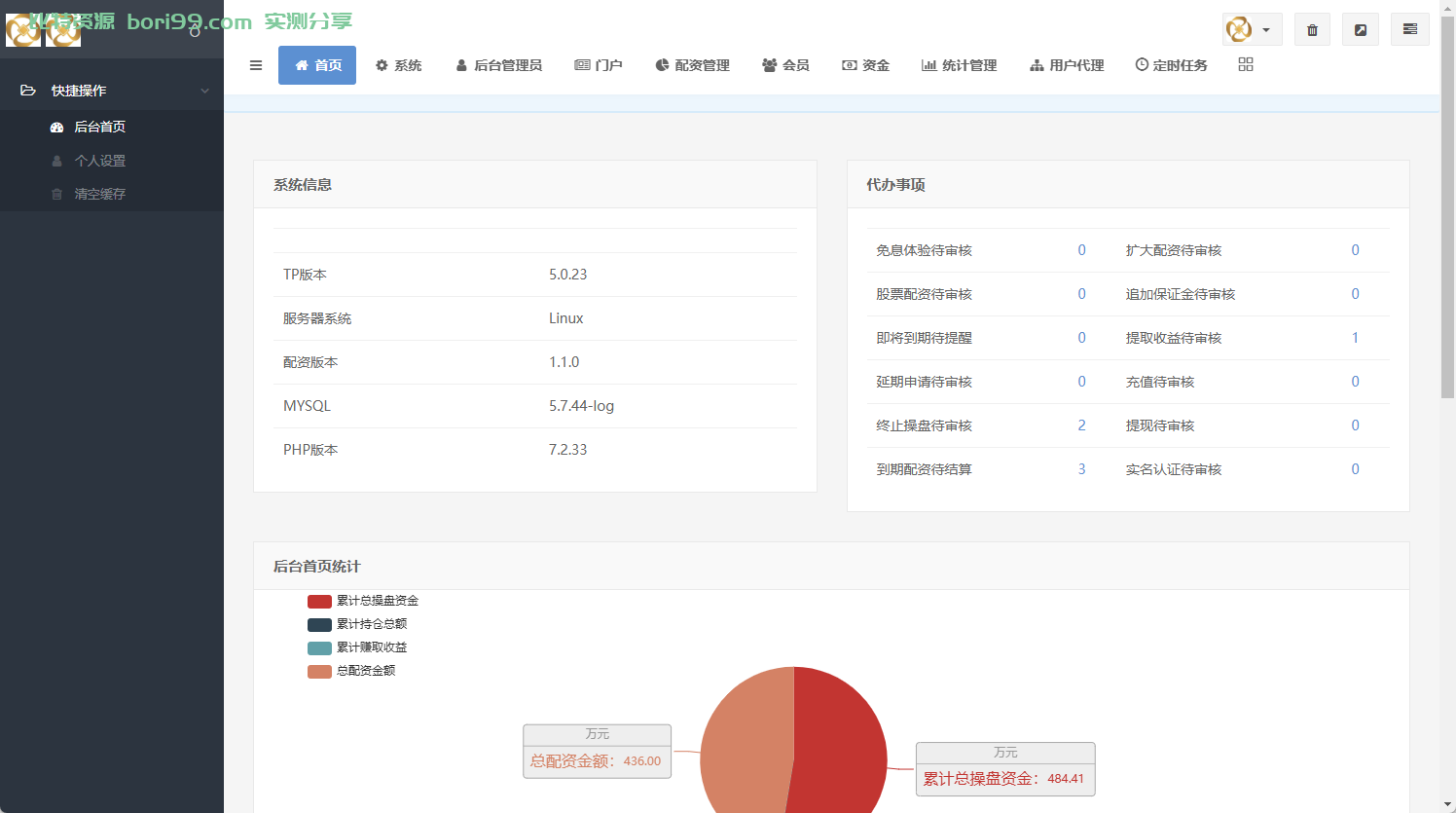Toggle the sidebar hamburger menu icon
Viewport: 1456px width, 813px height.
click(x=256, y=65)
